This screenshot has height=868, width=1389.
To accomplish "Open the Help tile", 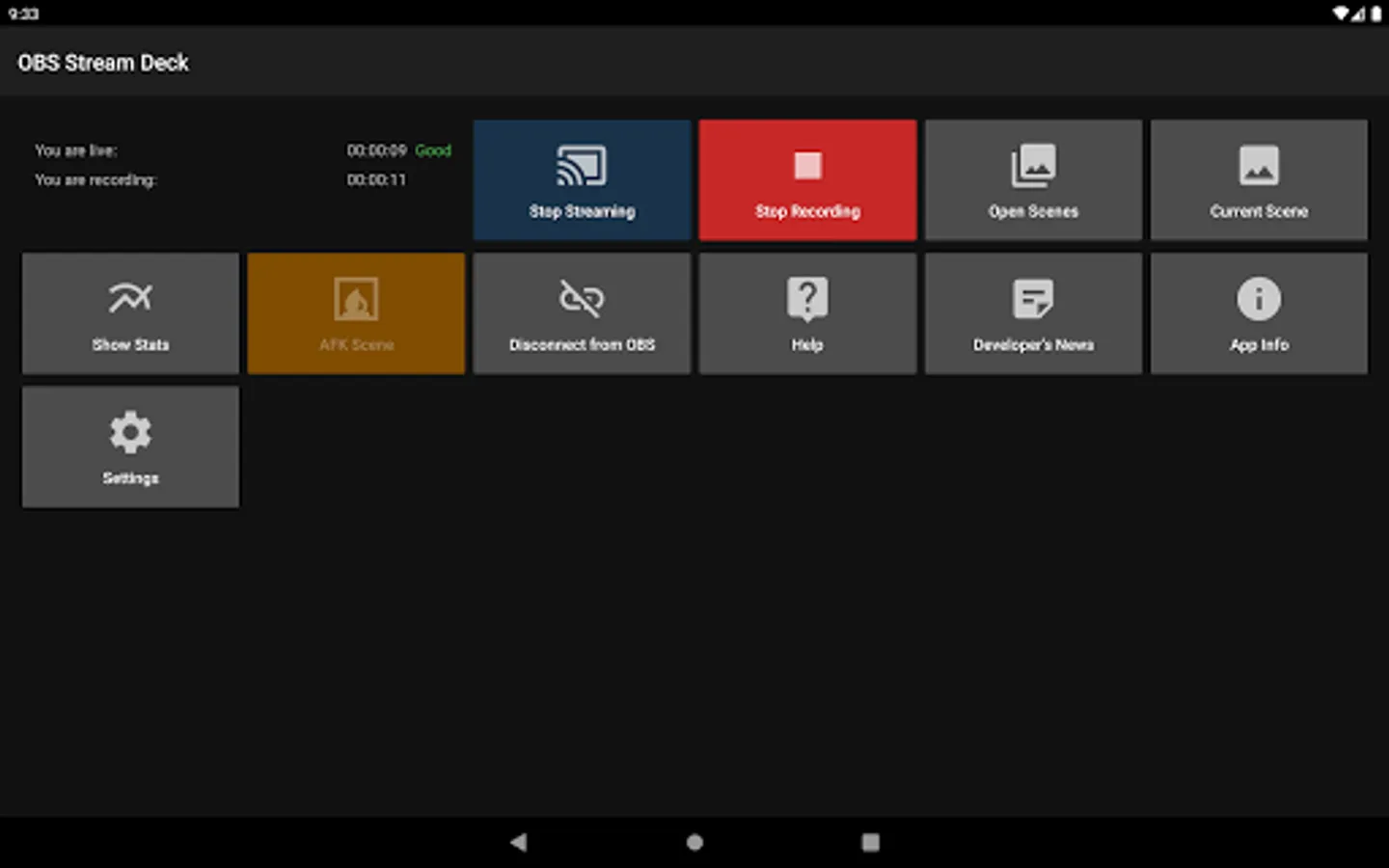I will pyautogui.click(x=807, y=313).
